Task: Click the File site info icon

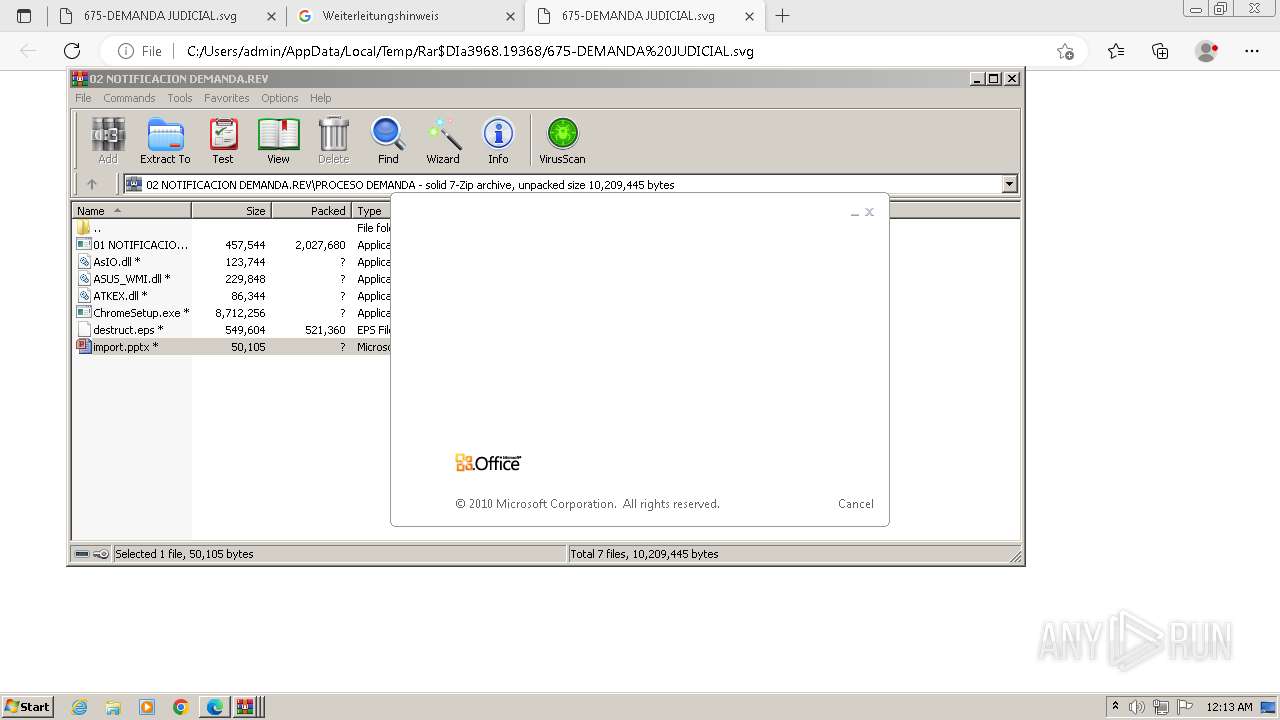Action: click(139, 51)
